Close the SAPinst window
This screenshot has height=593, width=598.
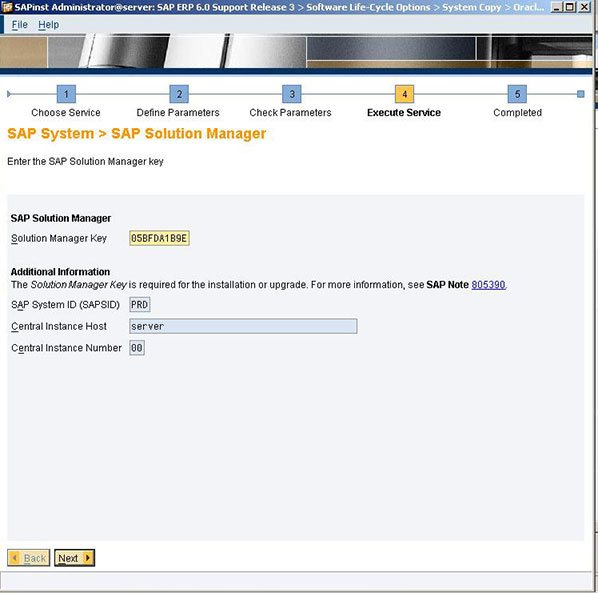click(584, 7)
